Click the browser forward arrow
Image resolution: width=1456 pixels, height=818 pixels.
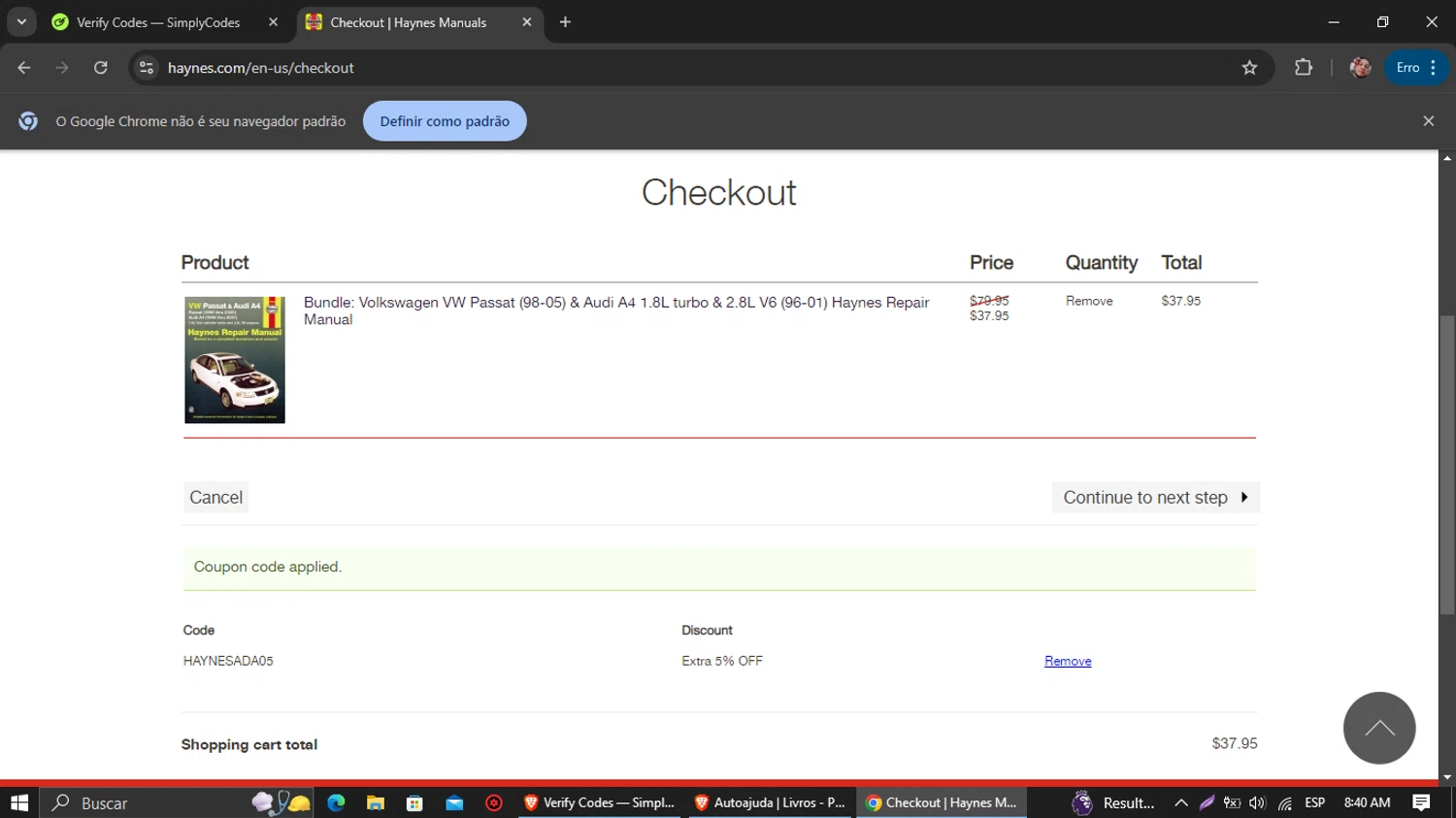[x=62, y=68]
